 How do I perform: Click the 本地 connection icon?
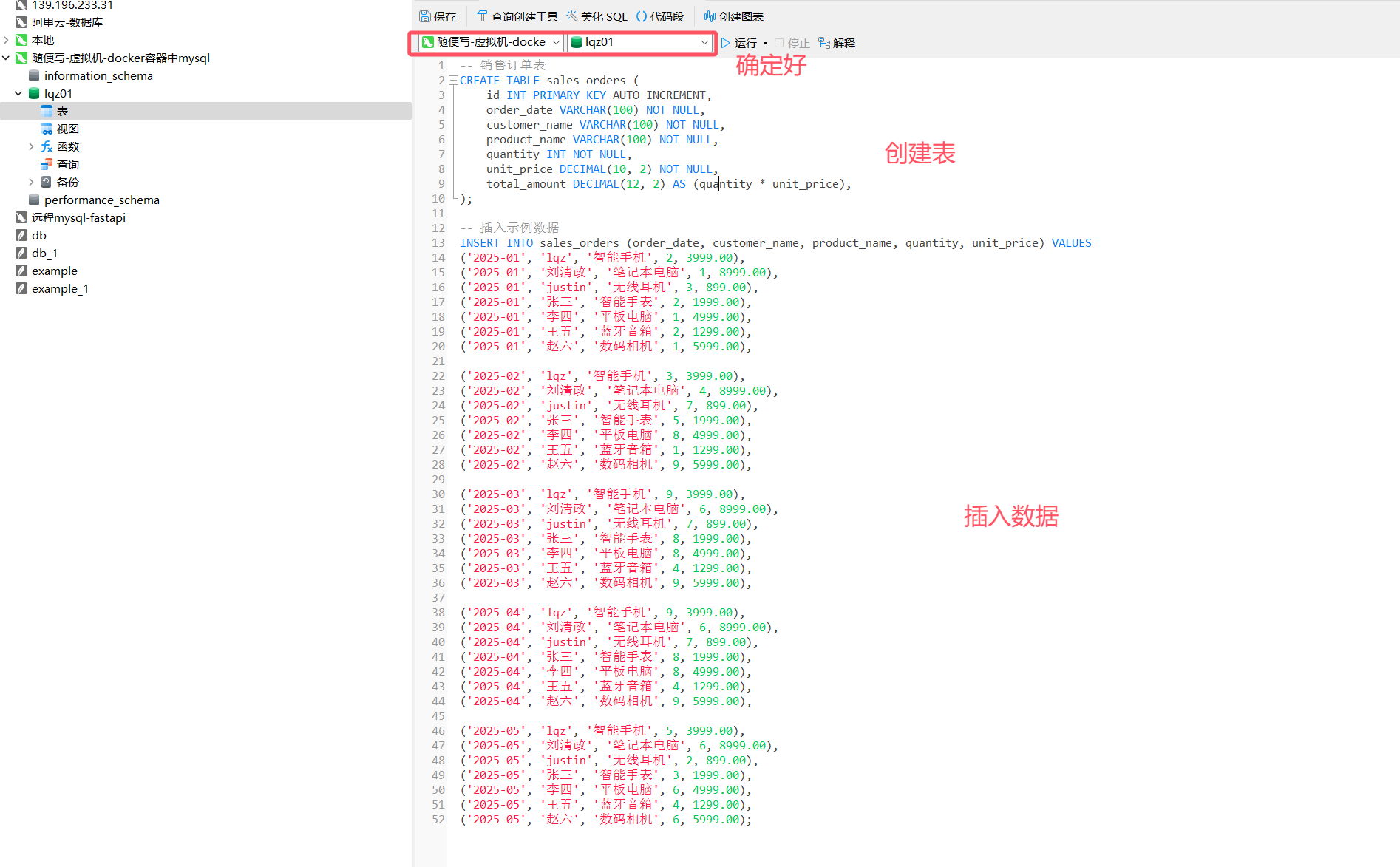tap(21, 40)
